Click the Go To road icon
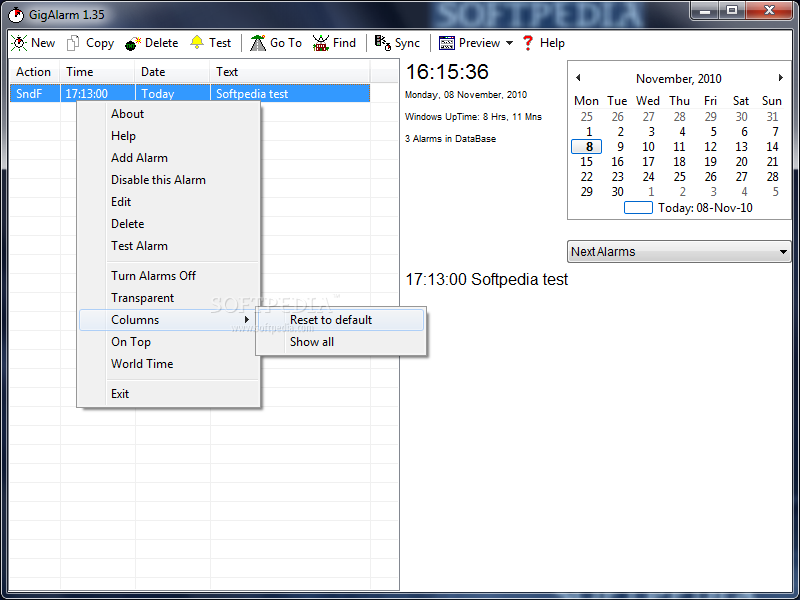Image resolution: width=800 pixels, height=600 pixels. pyautogui.click(x=258, y=43)
